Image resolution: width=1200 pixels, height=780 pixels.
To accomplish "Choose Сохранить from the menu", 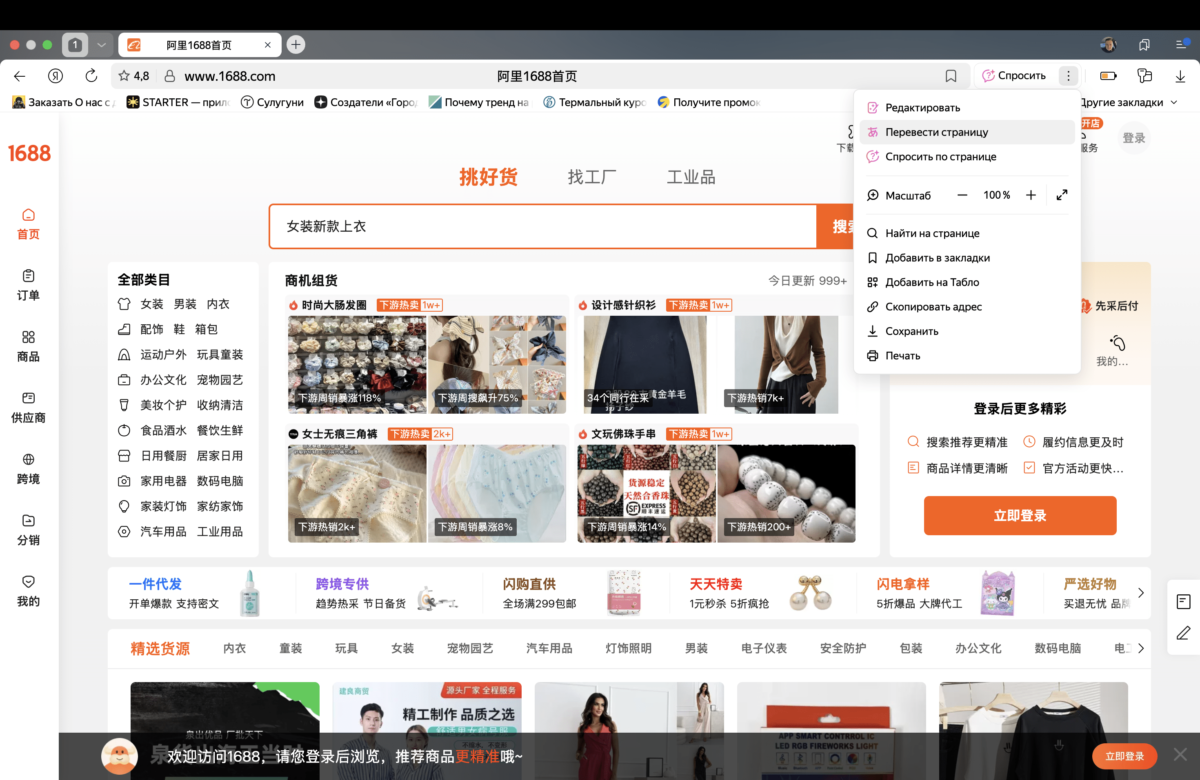I will pyautogui.click(x=967, y=331).
